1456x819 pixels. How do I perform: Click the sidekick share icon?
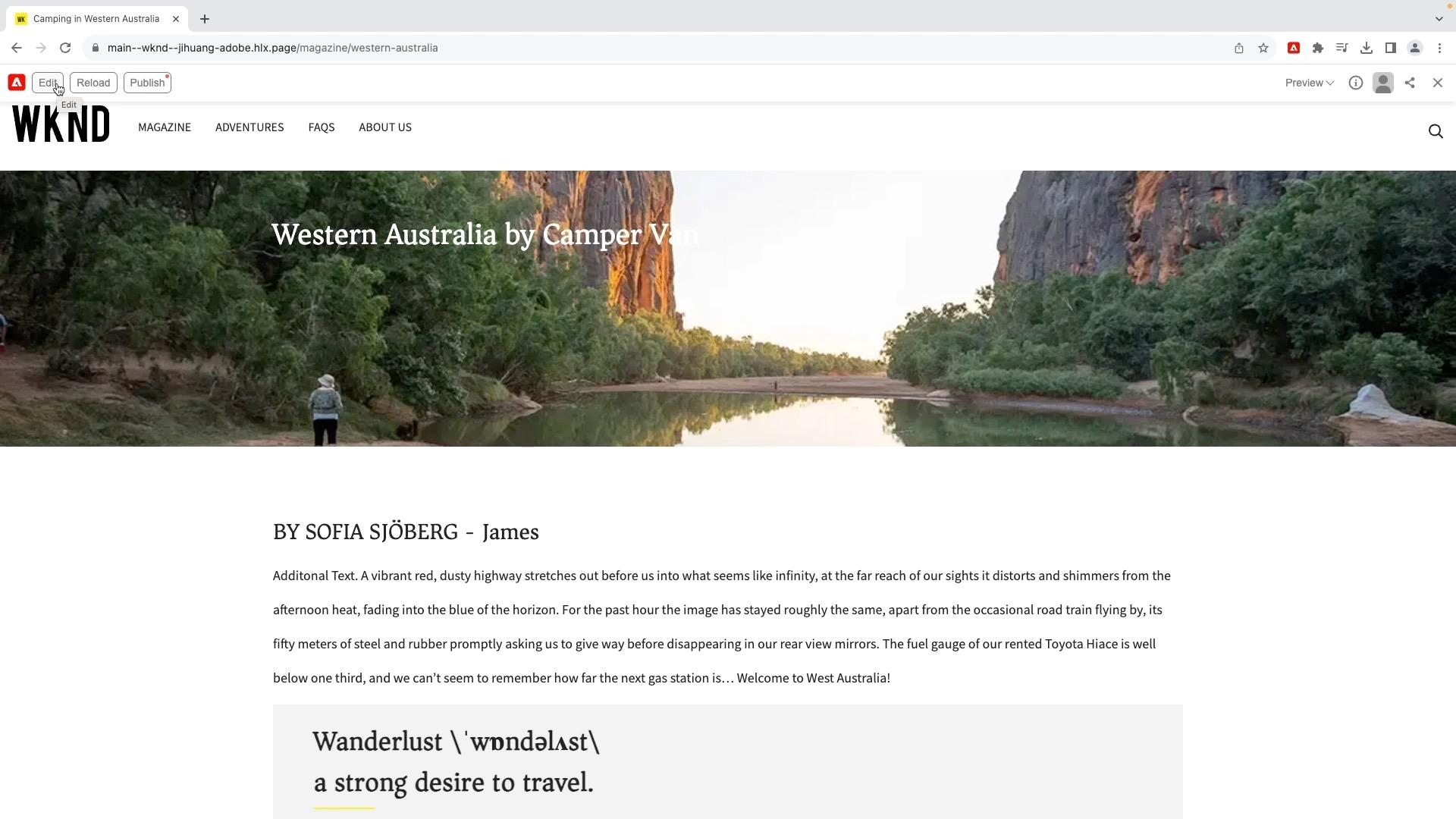click(x=1410, y=83)
